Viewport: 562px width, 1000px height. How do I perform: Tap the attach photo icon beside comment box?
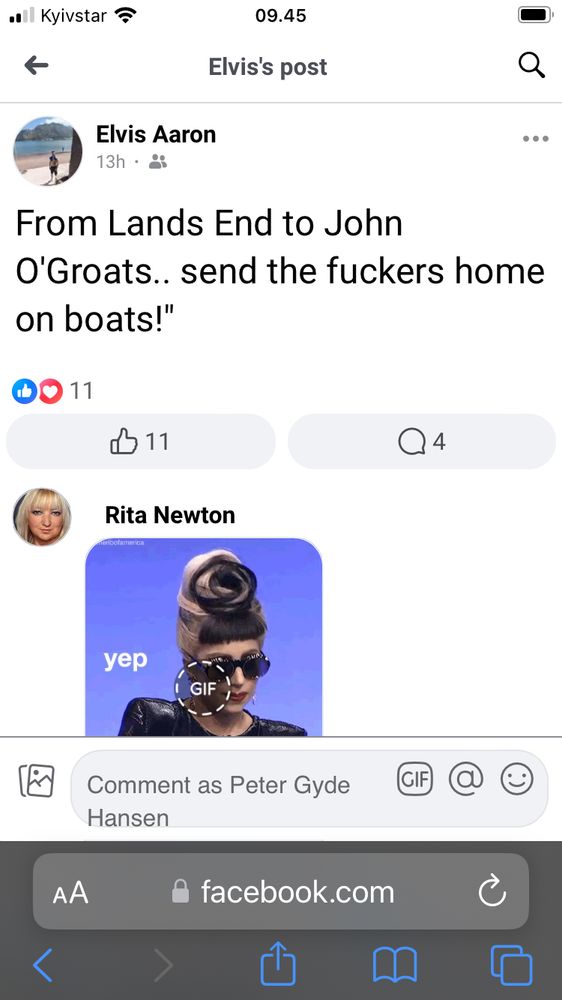pos(37,780)
